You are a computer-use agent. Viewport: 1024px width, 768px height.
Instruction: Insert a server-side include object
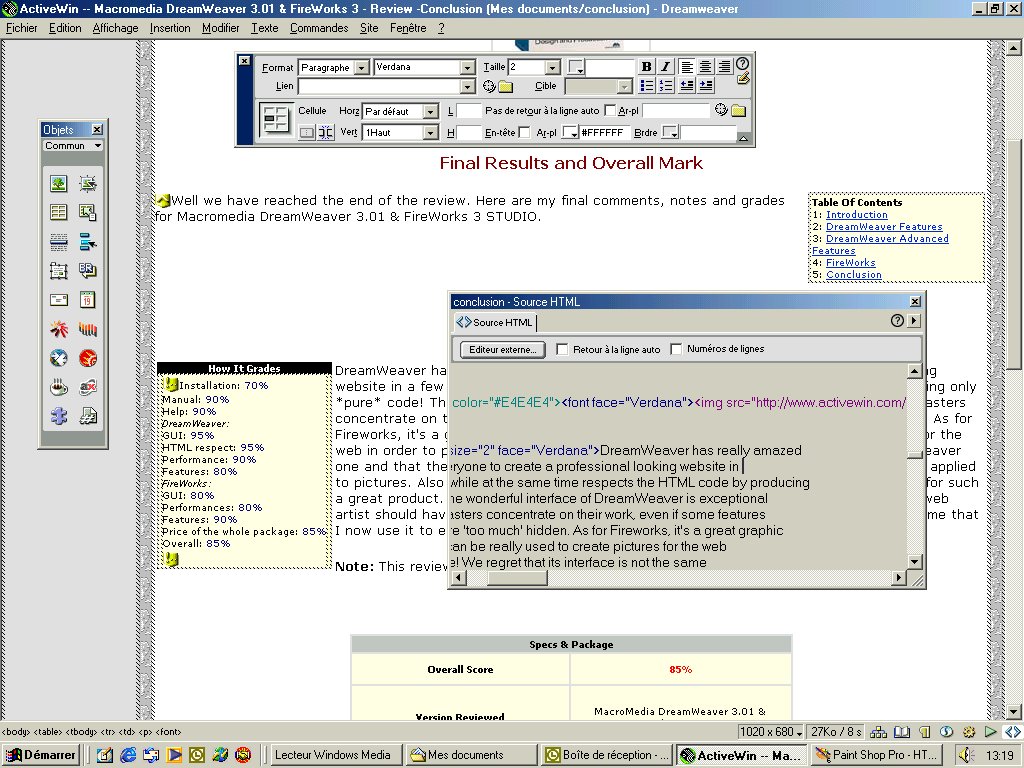pyautogui.click(x=88, y=416)
